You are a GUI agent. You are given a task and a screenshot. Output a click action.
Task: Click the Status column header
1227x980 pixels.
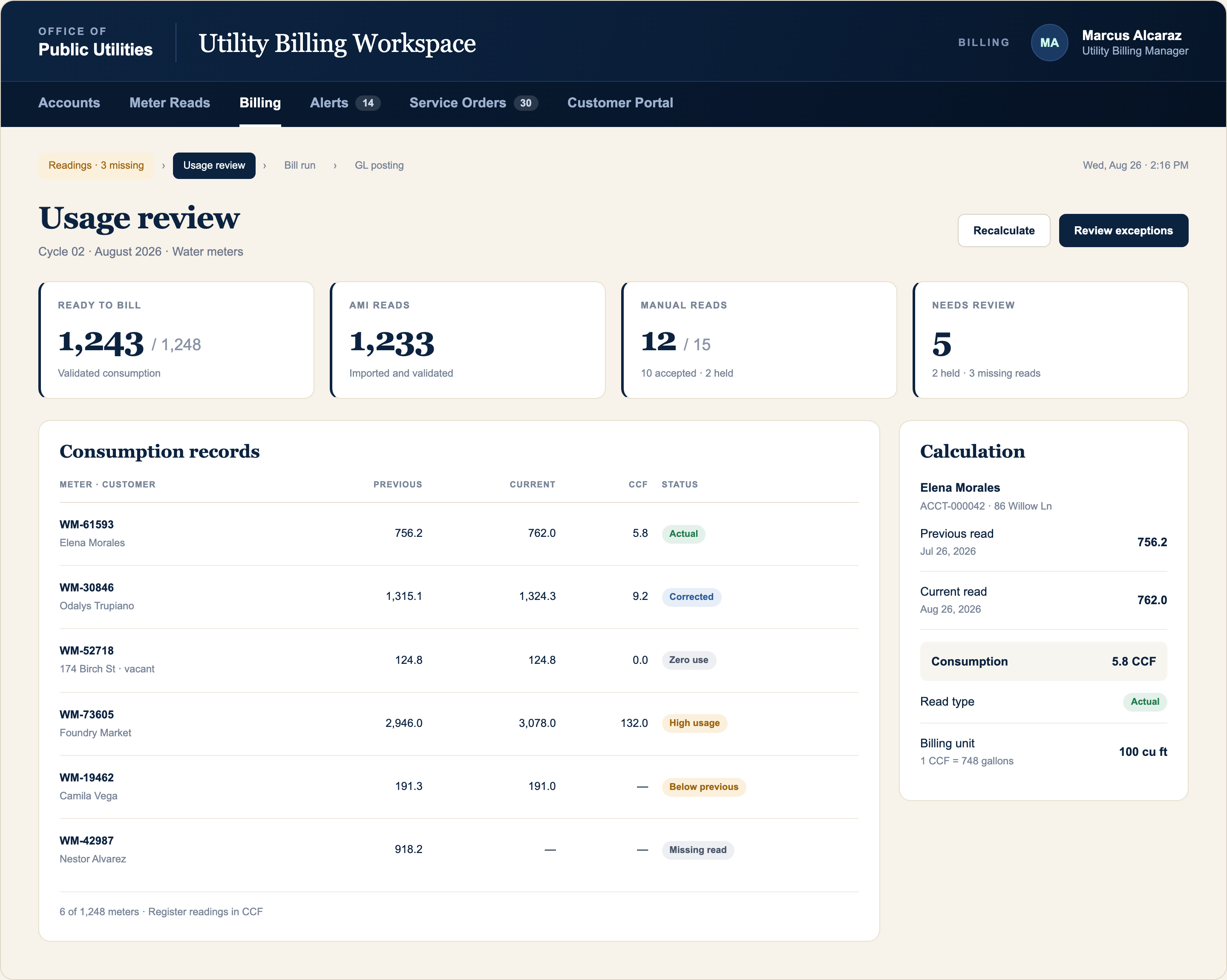click(680, 484)
